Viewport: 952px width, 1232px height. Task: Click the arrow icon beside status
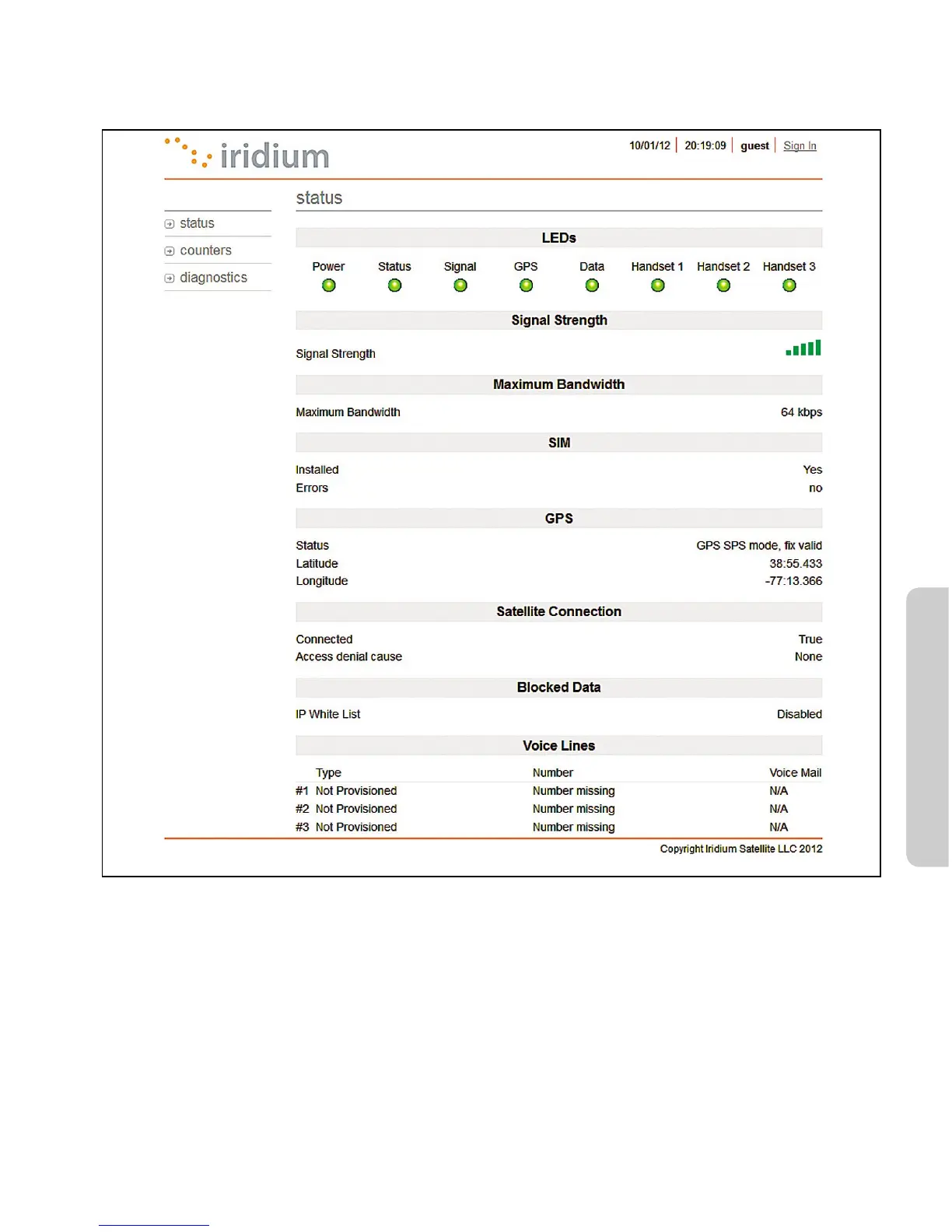pyautogui.click(x=170, y=224)
